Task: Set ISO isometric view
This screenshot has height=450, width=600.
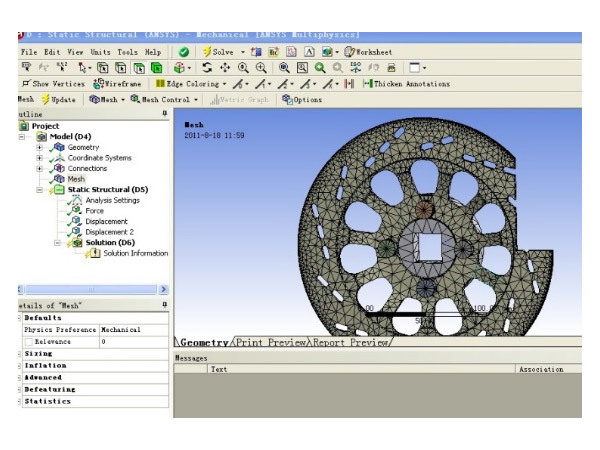Action: pos(355,67)
